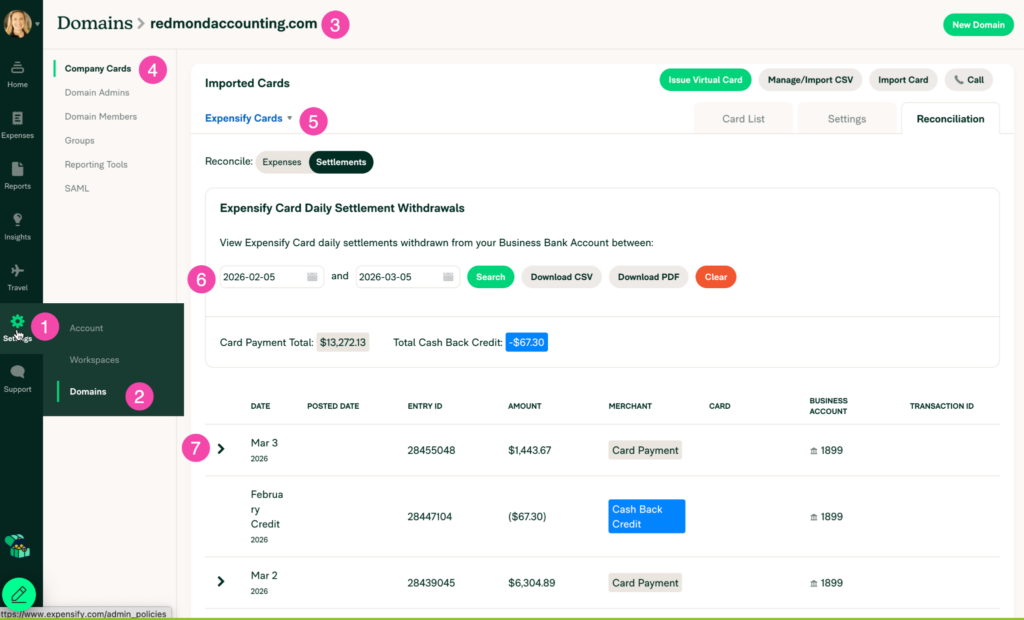Screen dimensions: 1024x620
Task: Click the Call button
Action: [968, 80]
